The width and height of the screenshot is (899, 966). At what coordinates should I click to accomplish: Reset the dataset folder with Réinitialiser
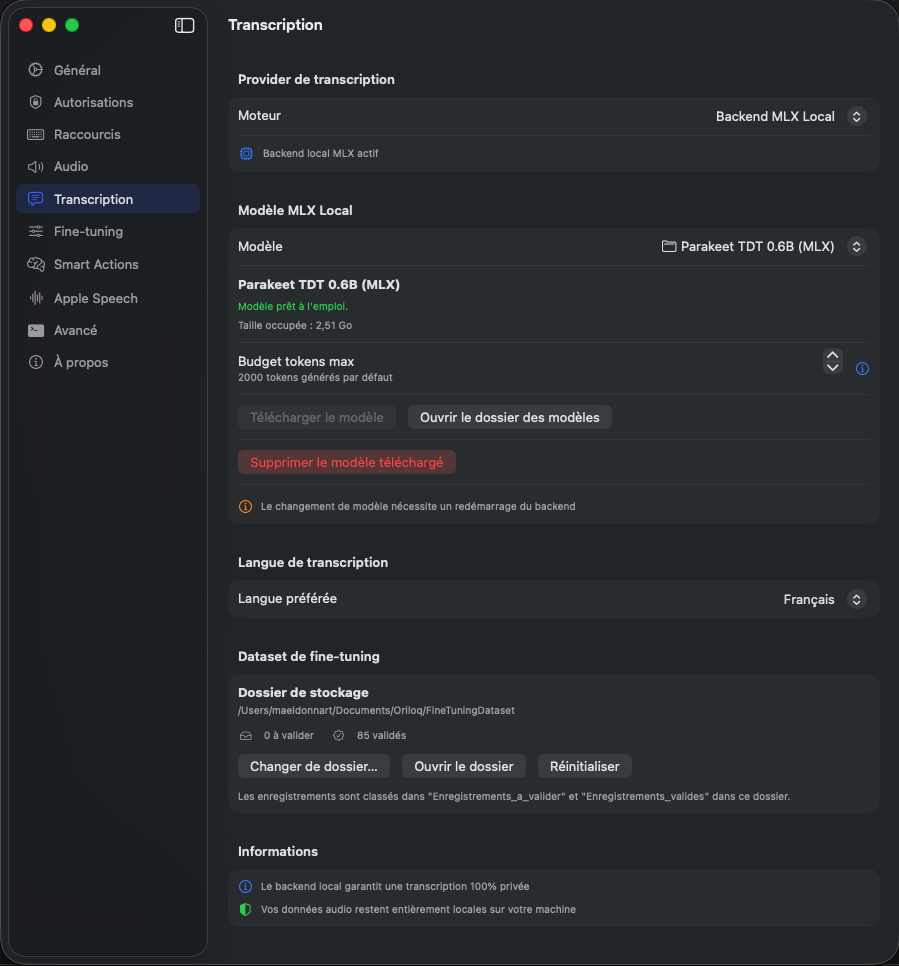(584, 766)
